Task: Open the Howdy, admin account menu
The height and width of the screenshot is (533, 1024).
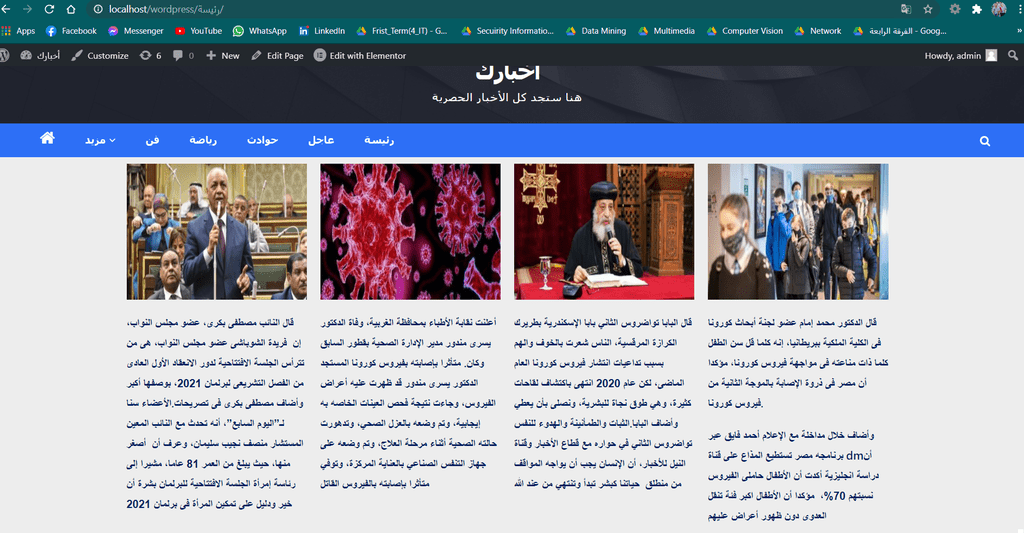Action: (961, 56)
